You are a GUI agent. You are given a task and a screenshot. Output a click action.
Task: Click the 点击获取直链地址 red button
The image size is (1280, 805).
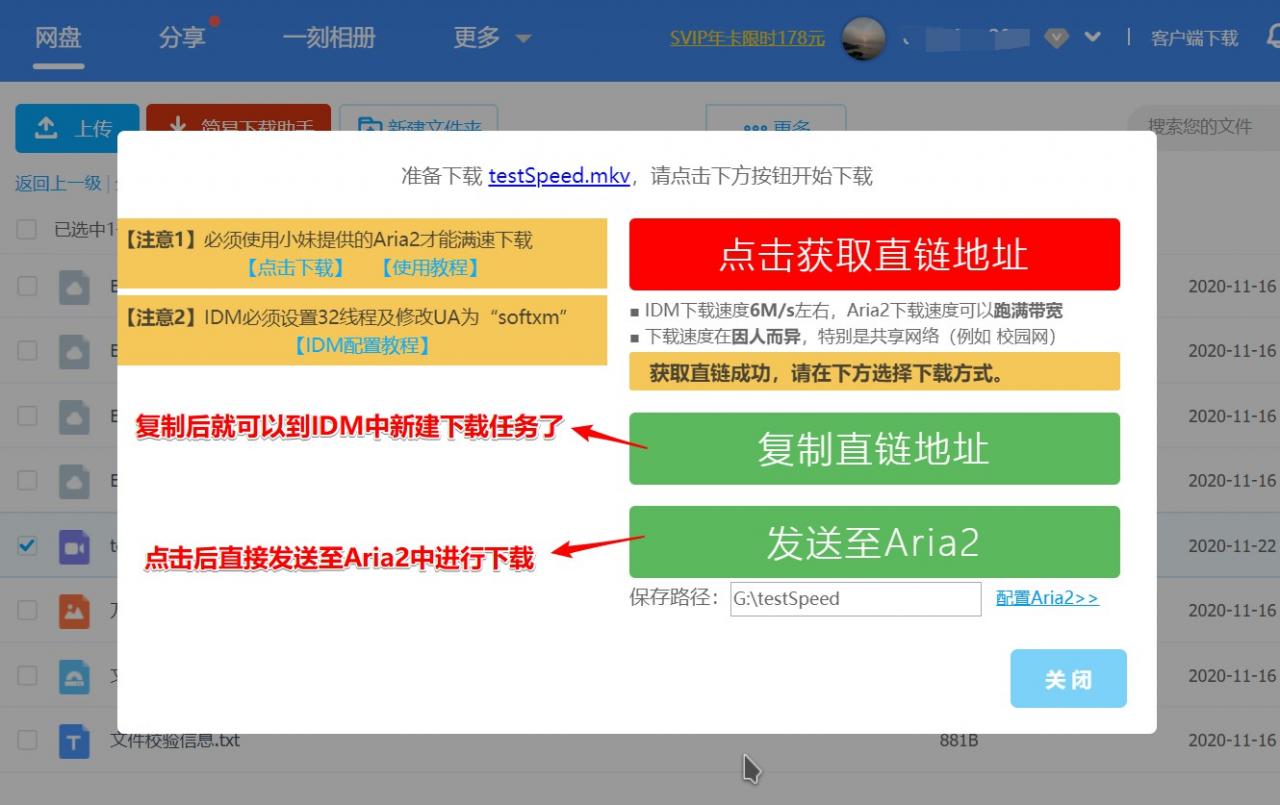[873, 254]
